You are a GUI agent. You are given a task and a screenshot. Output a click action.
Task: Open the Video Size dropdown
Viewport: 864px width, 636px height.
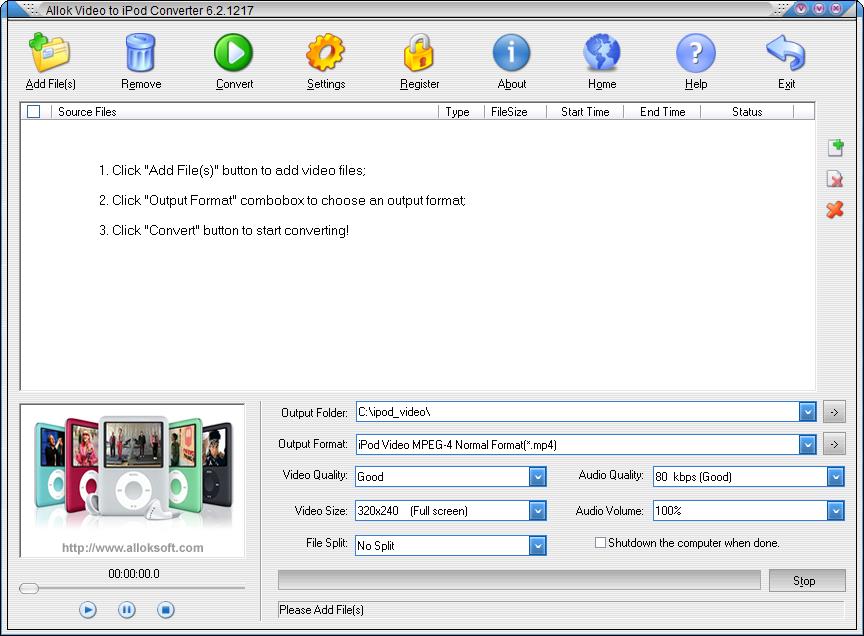click(537, 511)
